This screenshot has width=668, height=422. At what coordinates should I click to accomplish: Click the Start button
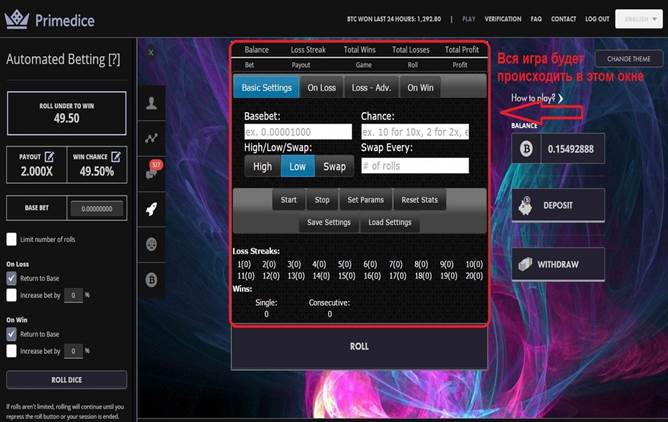point(288,200)
